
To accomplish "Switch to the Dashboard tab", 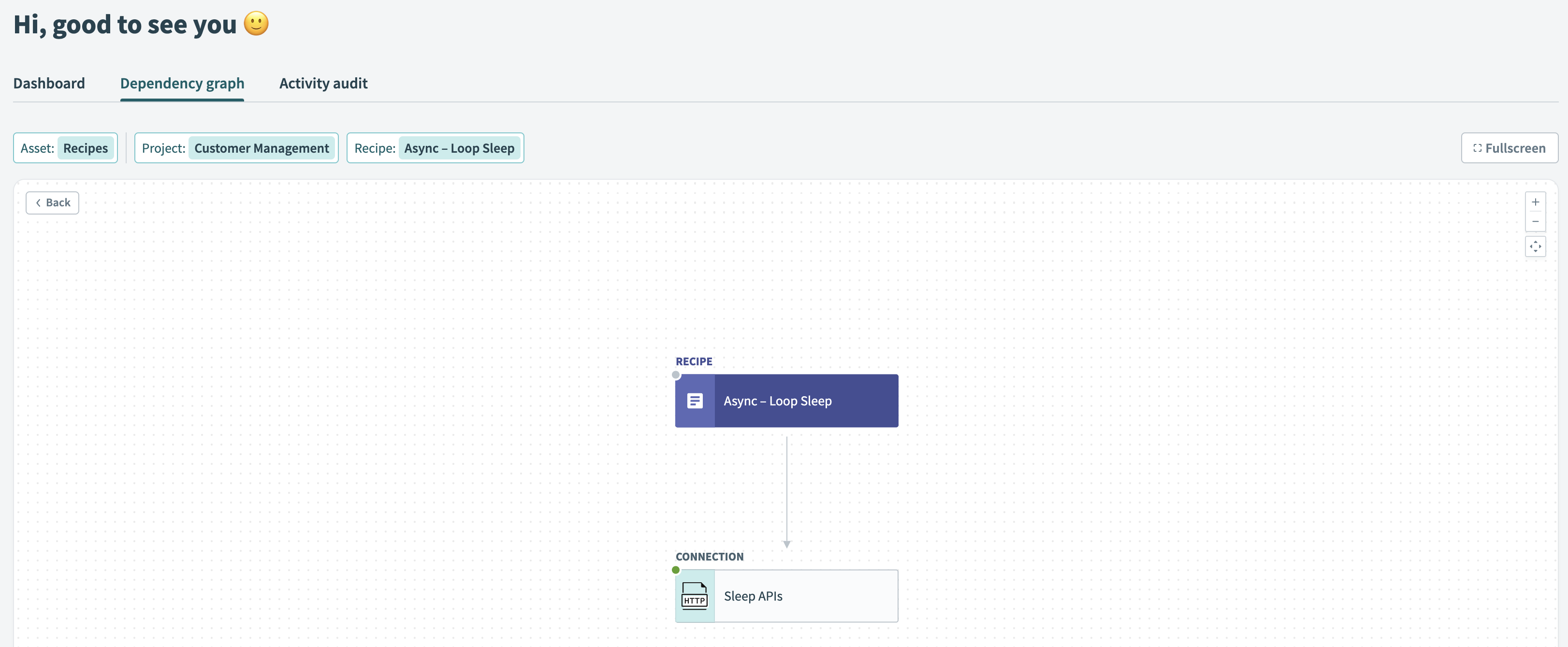I will pos(49,84).
